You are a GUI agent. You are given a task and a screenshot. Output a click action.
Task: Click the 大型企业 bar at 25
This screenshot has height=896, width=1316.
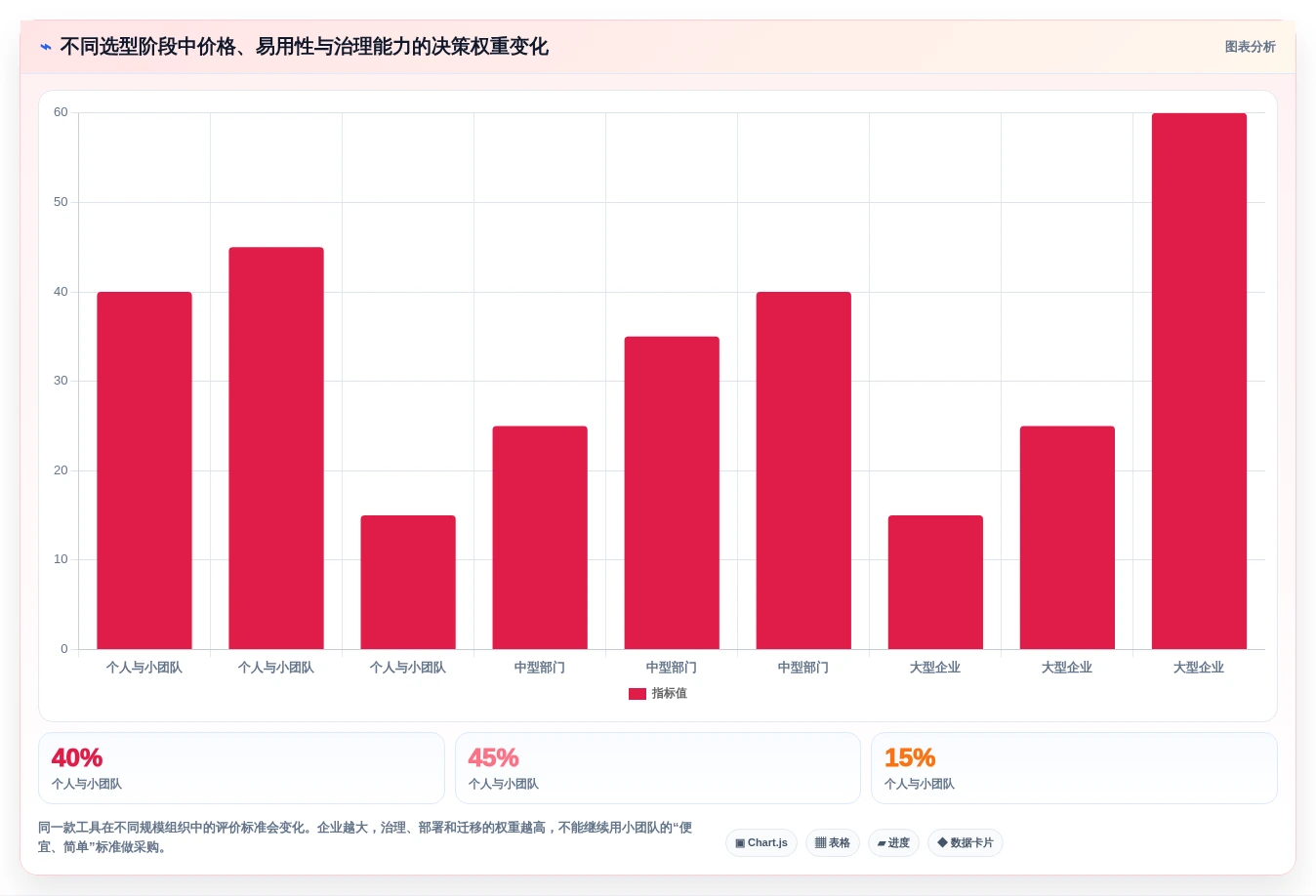click(1067, 538)
